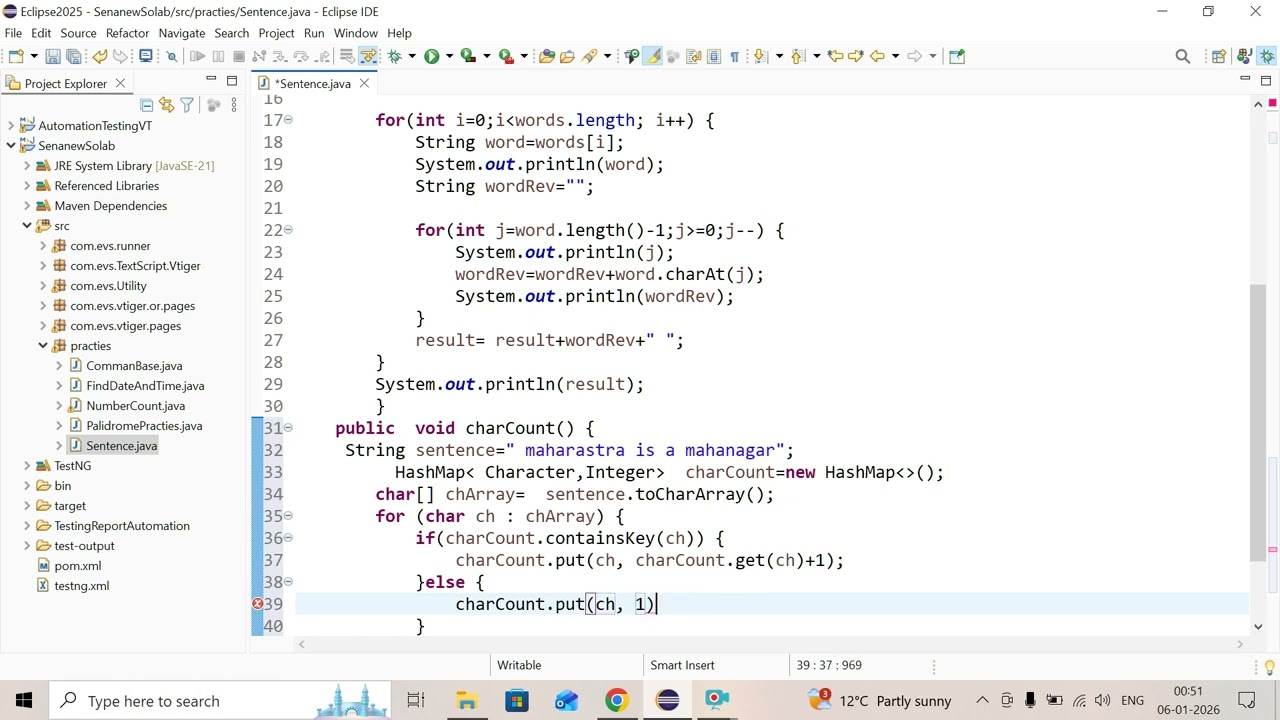Open the New file dropdown arrow

[34, 56]
